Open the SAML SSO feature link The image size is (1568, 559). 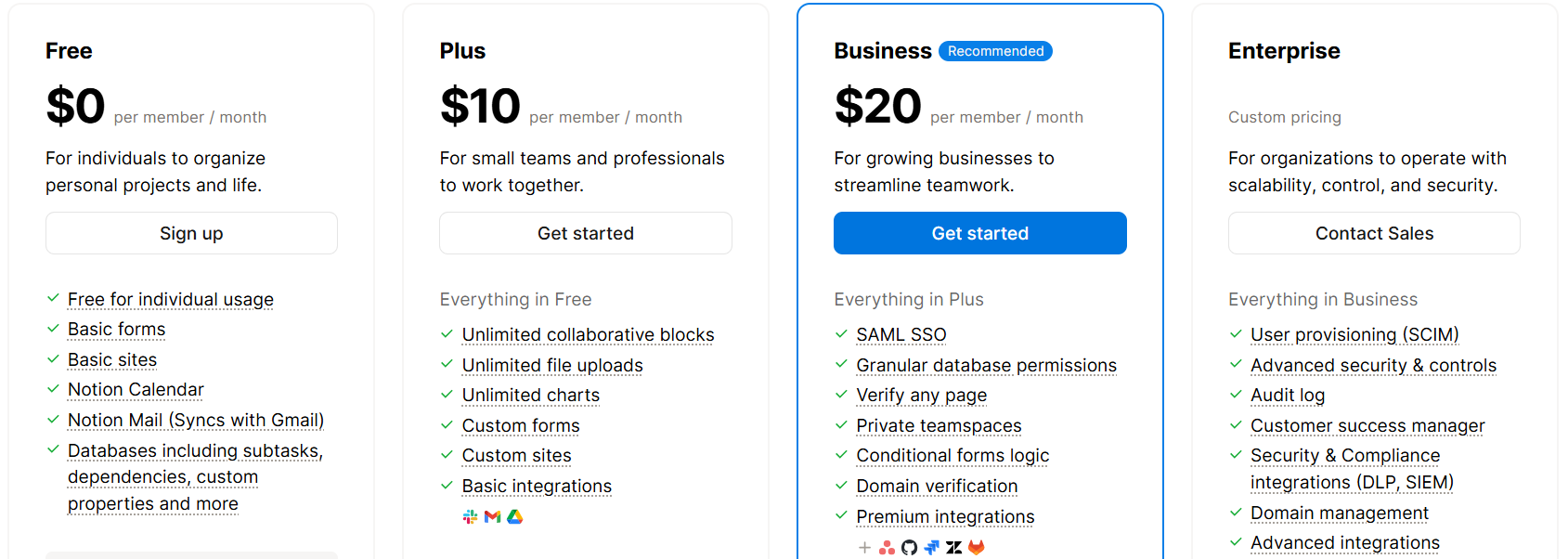(901, 335)
